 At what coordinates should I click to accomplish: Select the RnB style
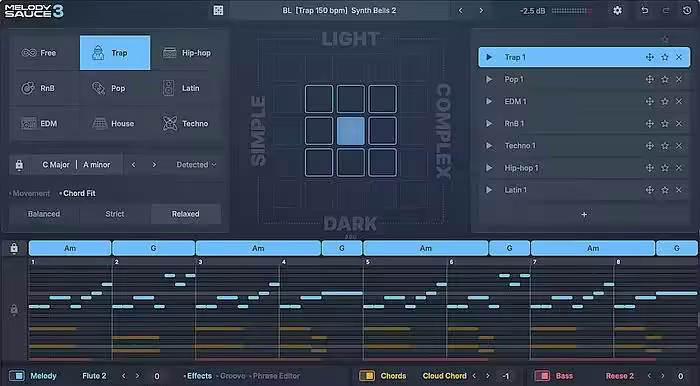(x=45, y=88)
